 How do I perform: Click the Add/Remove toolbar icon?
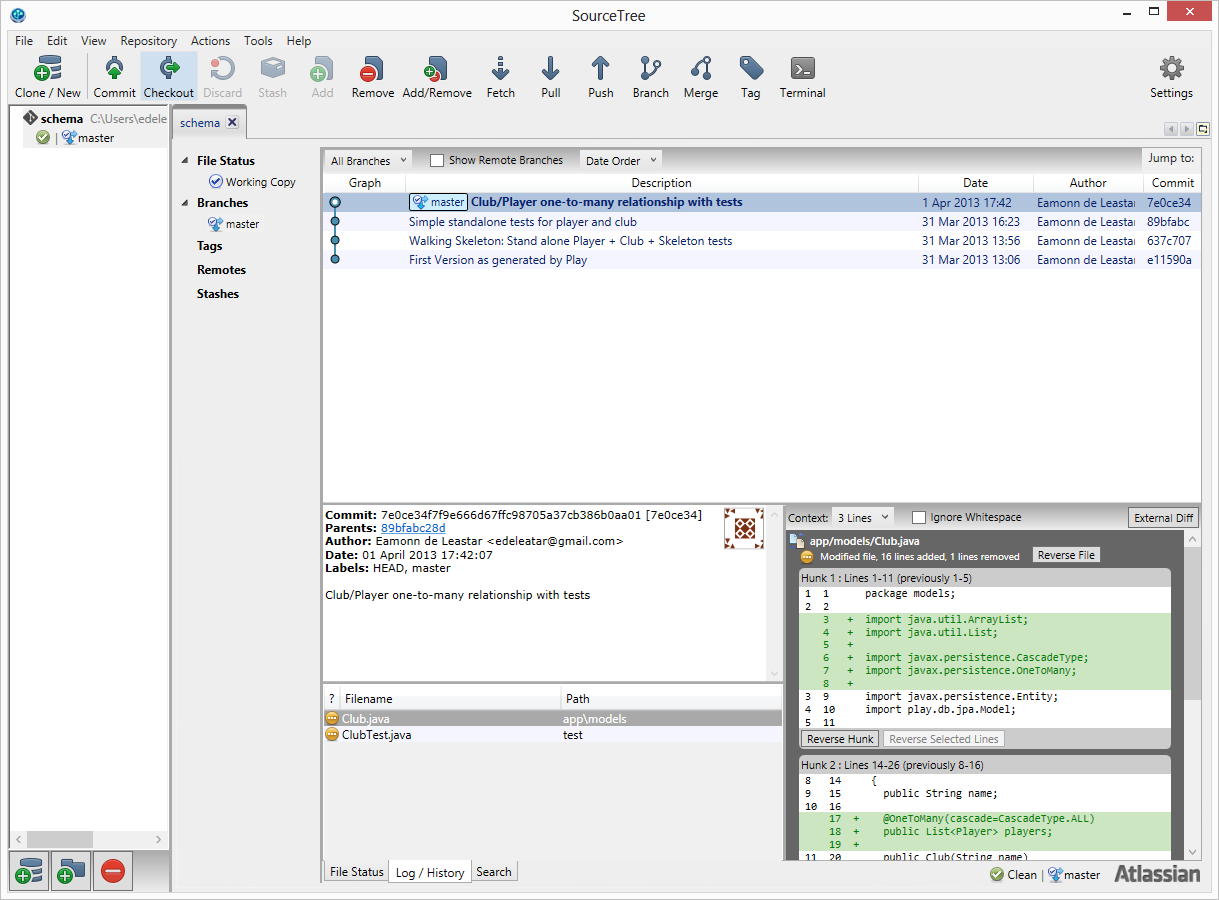[x=437, y=69]
